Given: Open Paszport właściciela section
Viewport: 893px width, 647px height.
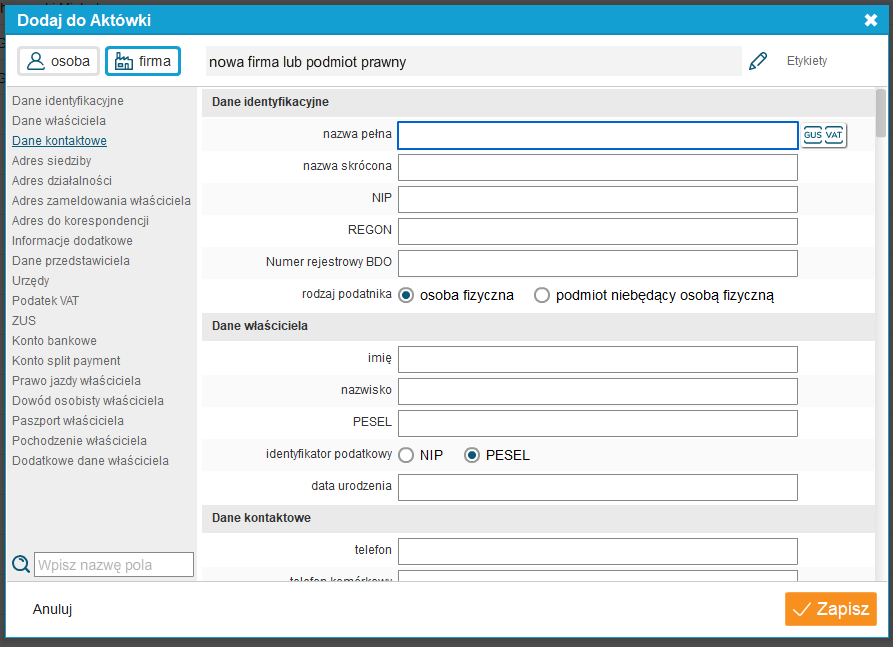Looking at the screenshot, I should click(x=68, y=420).
